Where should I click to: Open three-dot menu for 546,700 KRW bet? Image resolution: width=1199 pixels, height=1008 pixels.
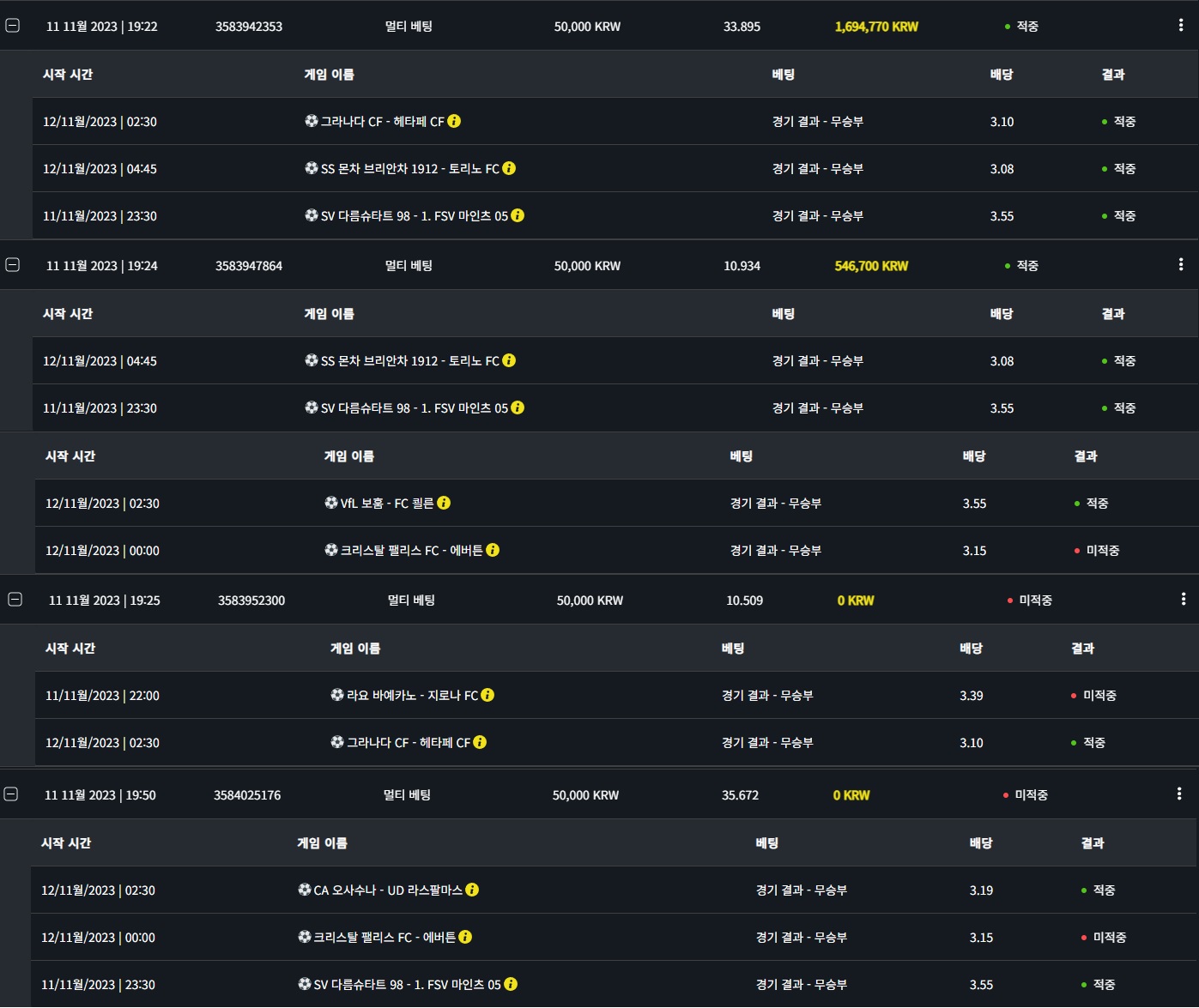click(1181, 265)
